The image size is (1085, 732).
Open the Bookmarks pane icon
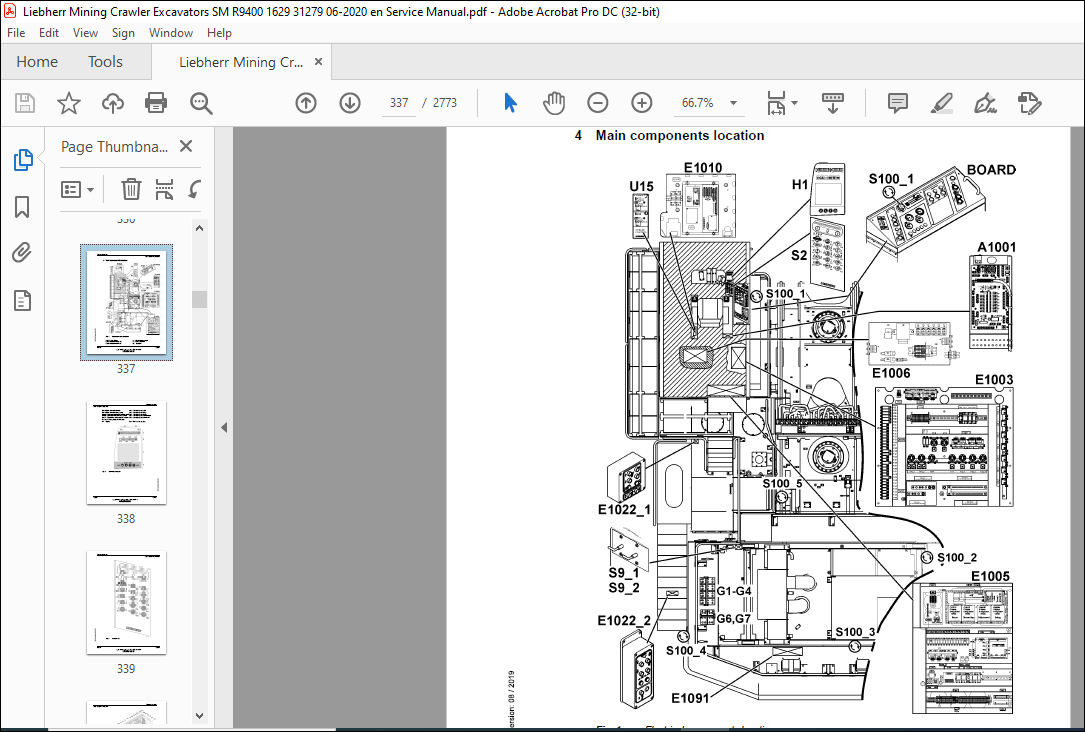pyautogui.click(x=22, y=207)
